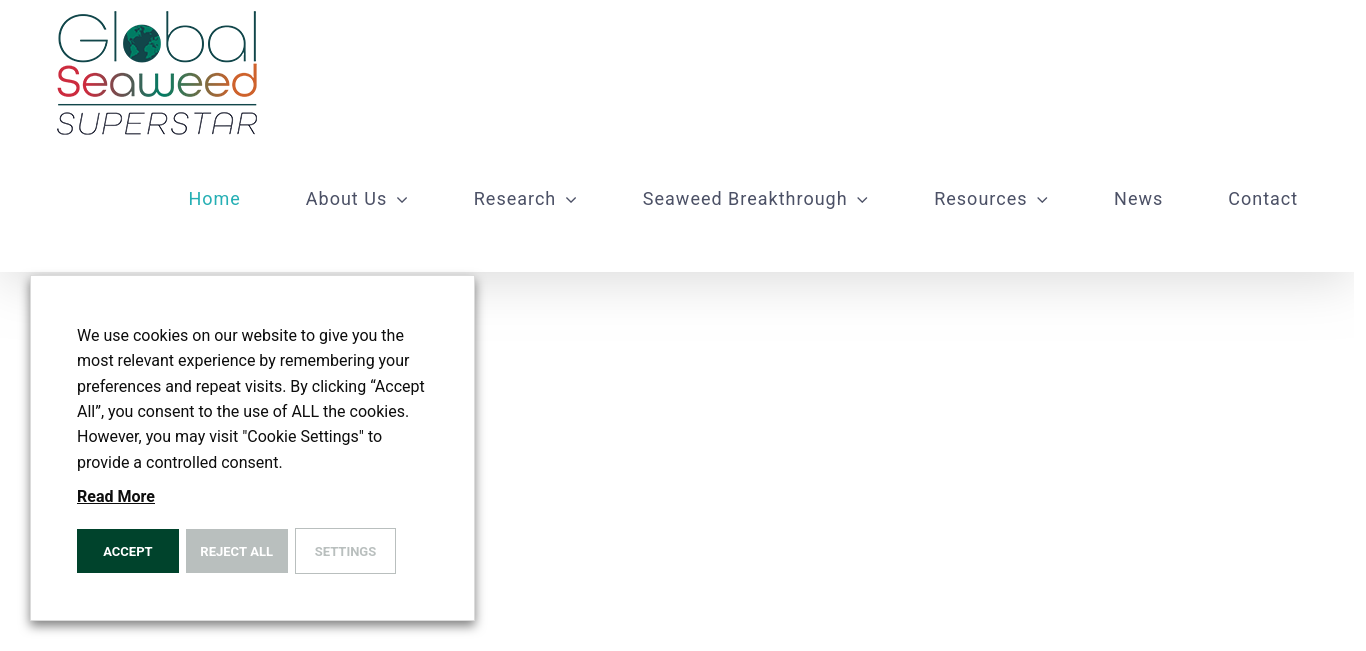The height and width of the screenshot is (651, 1366).
Task: Navigate to the News page
Action: [x=1138, y=199]
